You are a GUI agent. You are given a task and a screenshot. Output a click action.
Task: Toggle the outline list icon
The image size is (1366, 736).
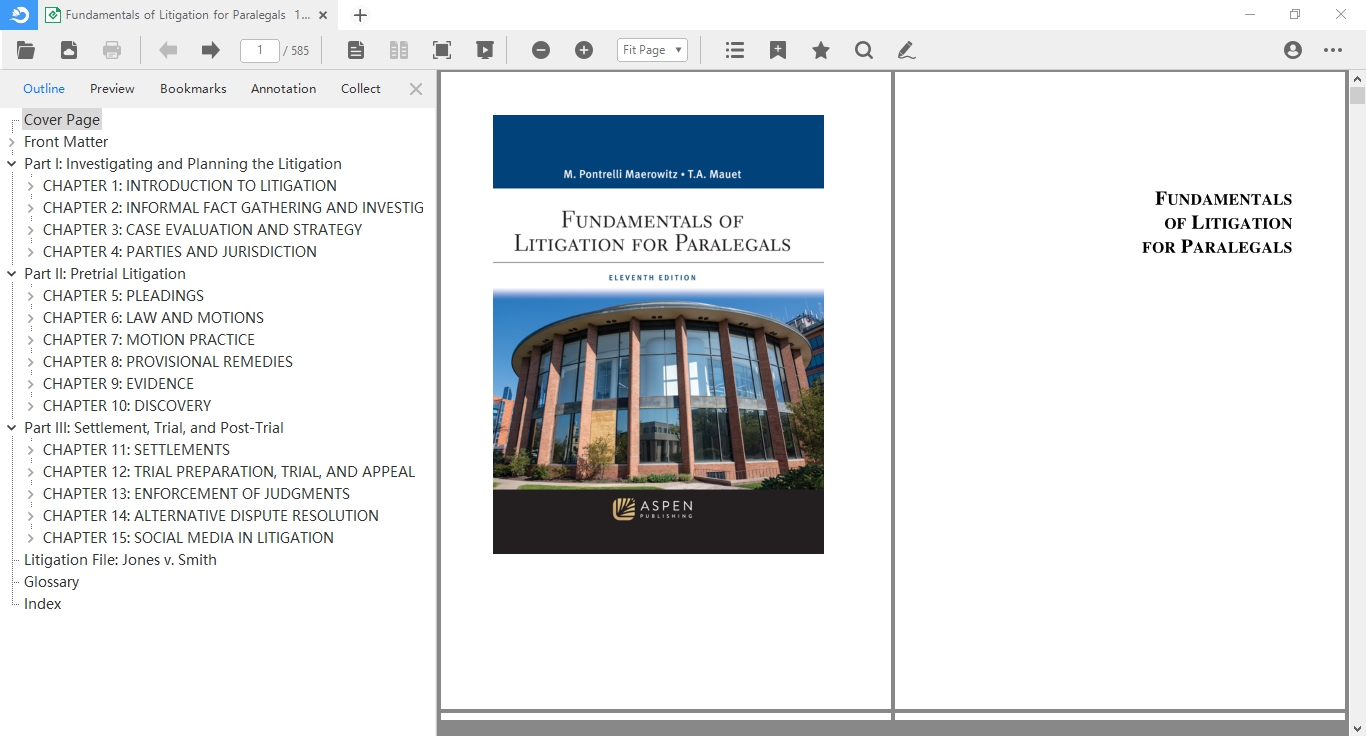(x=735, y=50)
